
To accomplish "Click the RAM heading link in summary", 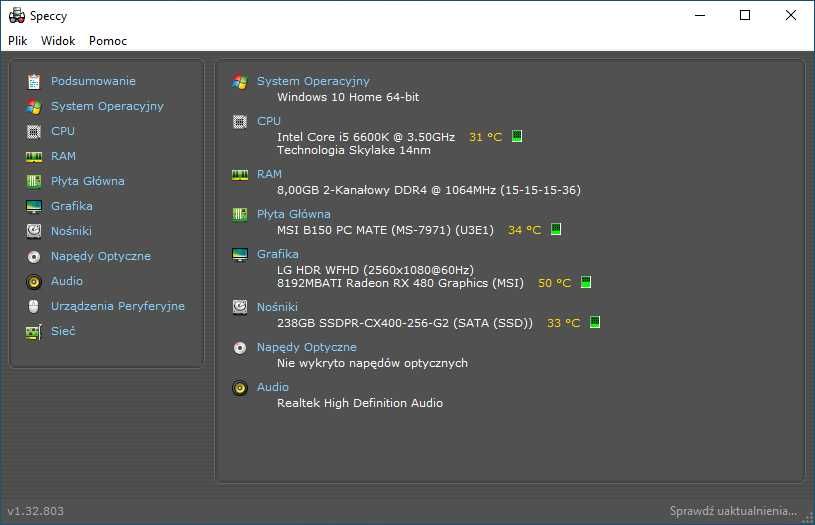I will (269, 174).
